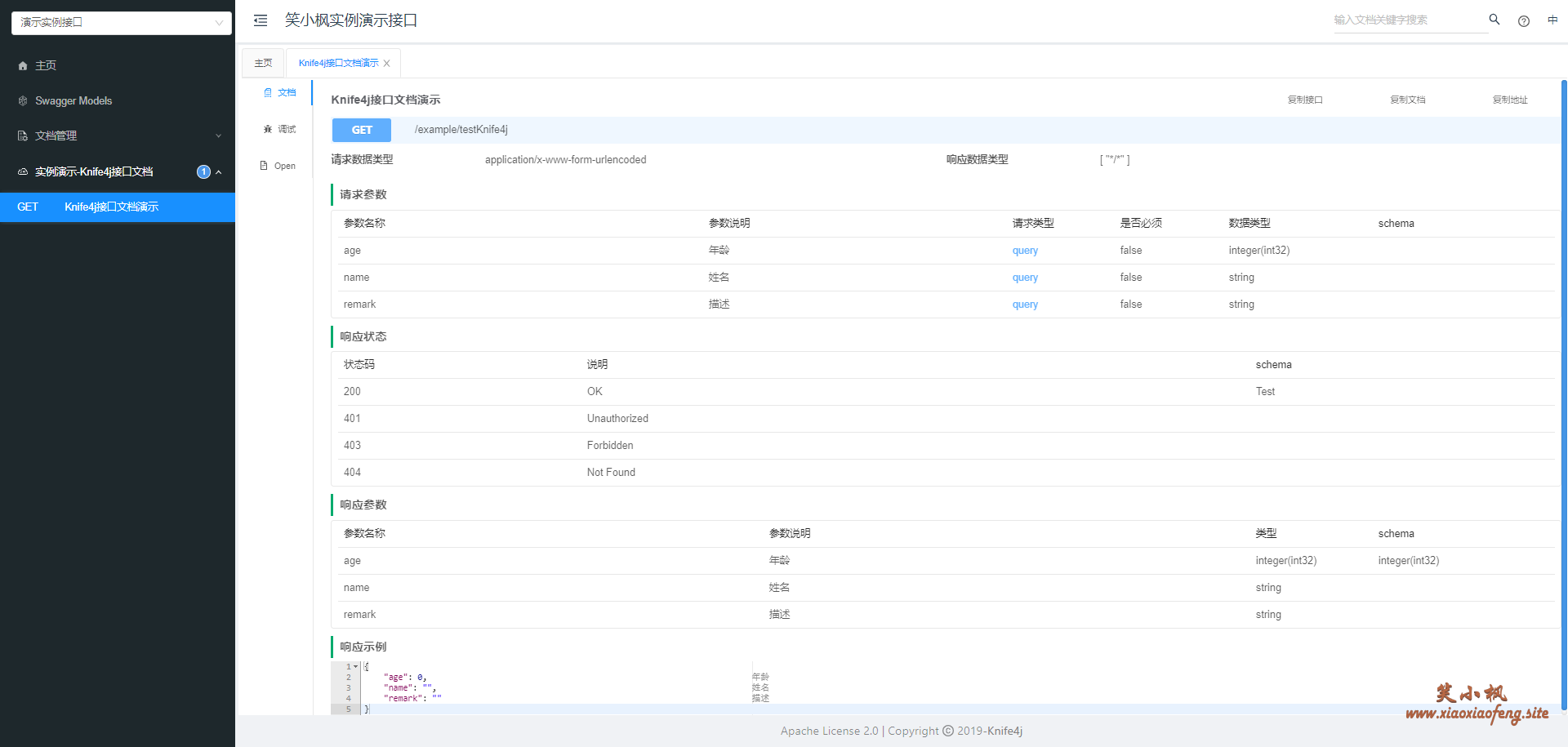The image size is (1568, 747).
Task: Expand the 文档管理 menu chevron
Action: pyautogui.click(x=219, y=136)
